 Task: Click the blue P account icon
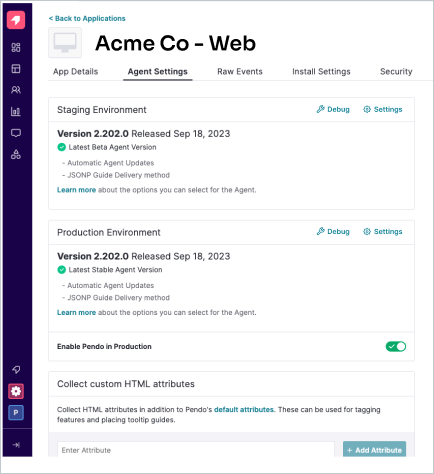tap(16, 413)
